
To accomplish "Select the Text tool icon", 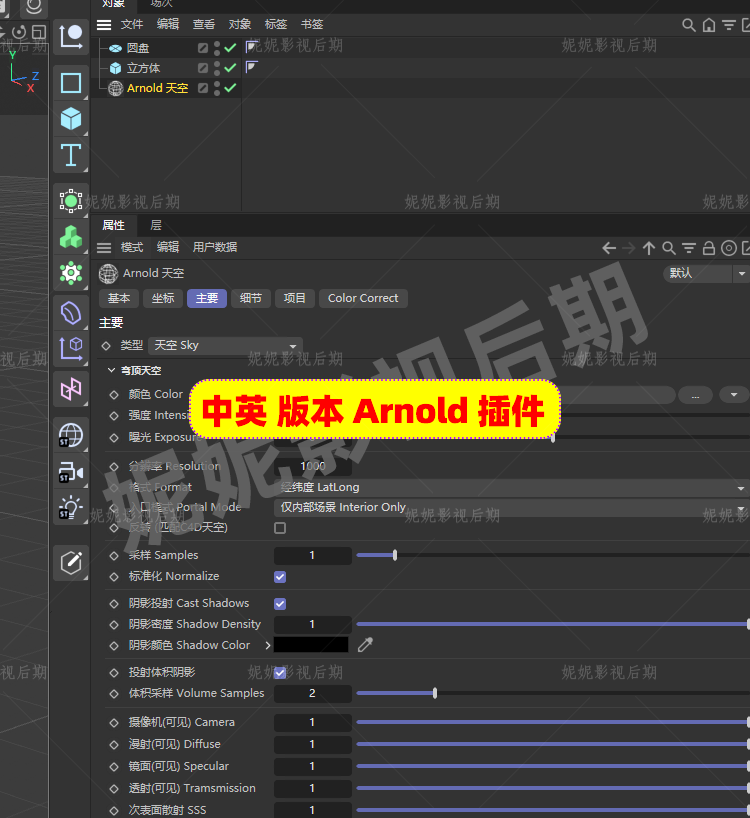I will pyautogui.click(x=71, y=155).
